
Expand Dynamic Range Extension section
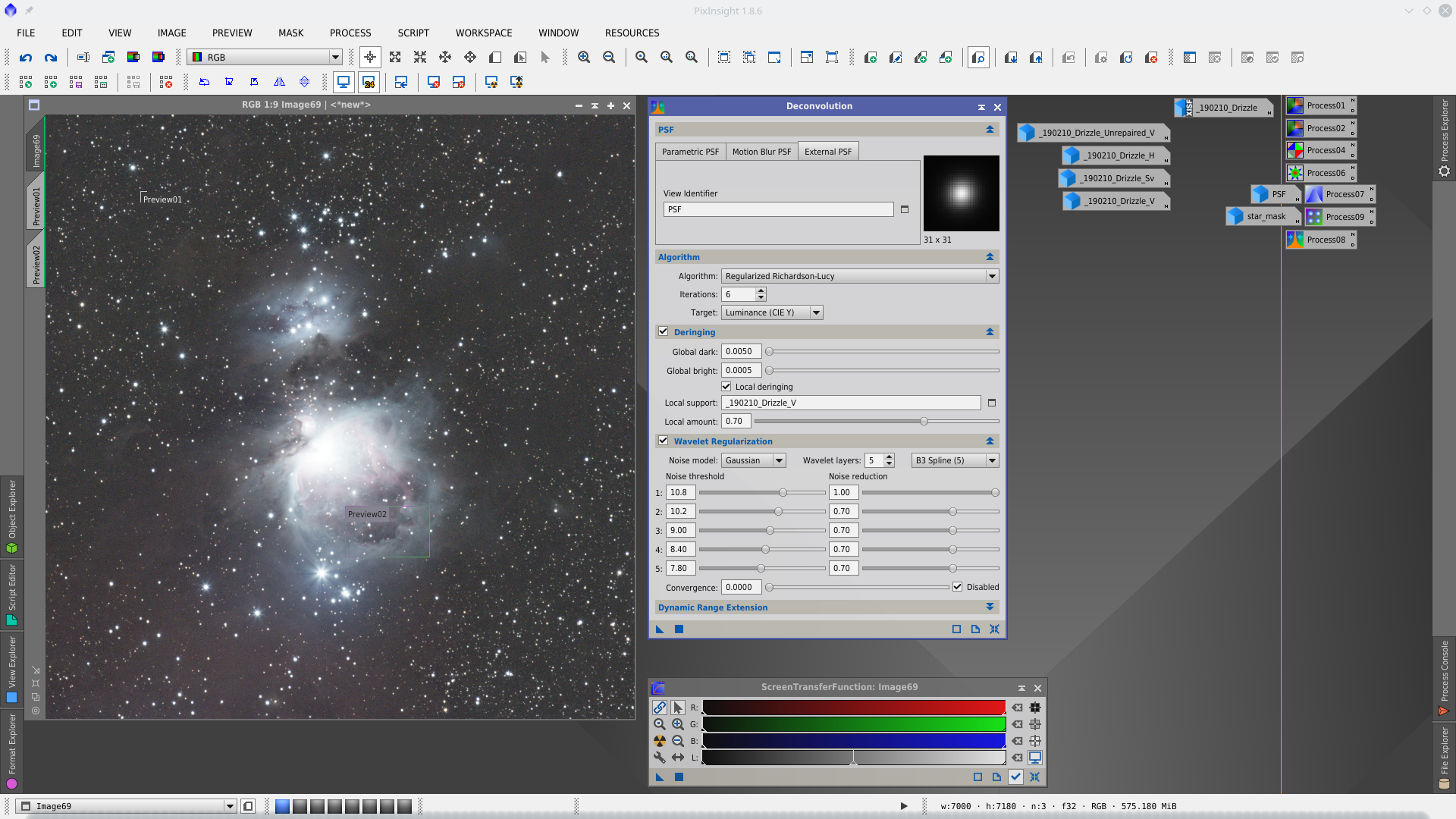[989, 607]
